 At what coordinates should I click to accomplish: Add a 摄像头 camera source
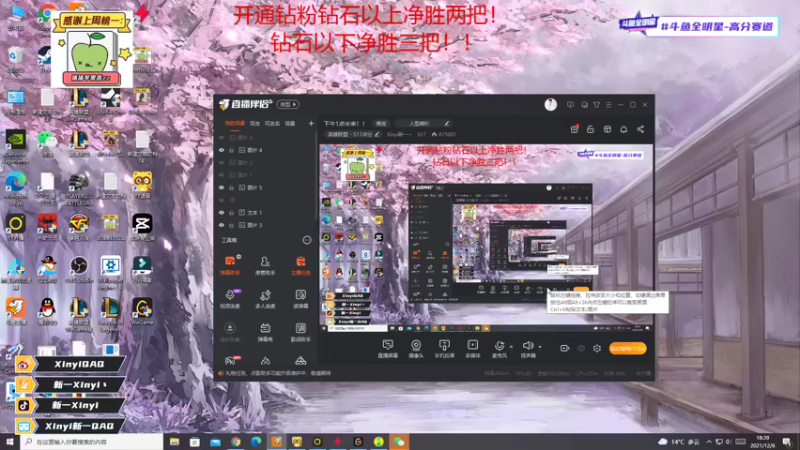416,349
